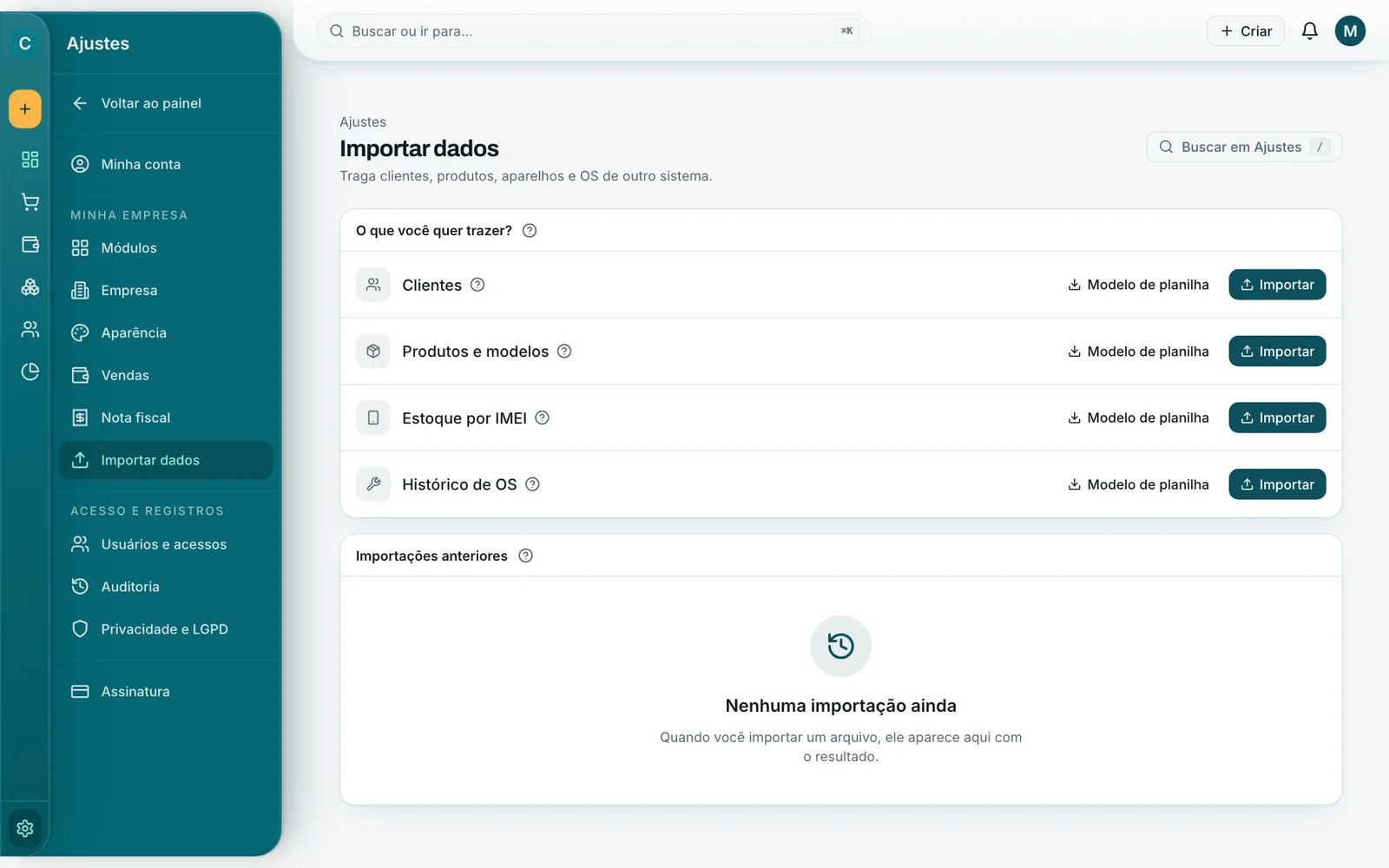Open the pie chart reports icon
The height and width of the screenshot is (868, 1389).
pyautogui.click(x=30, y=372)
